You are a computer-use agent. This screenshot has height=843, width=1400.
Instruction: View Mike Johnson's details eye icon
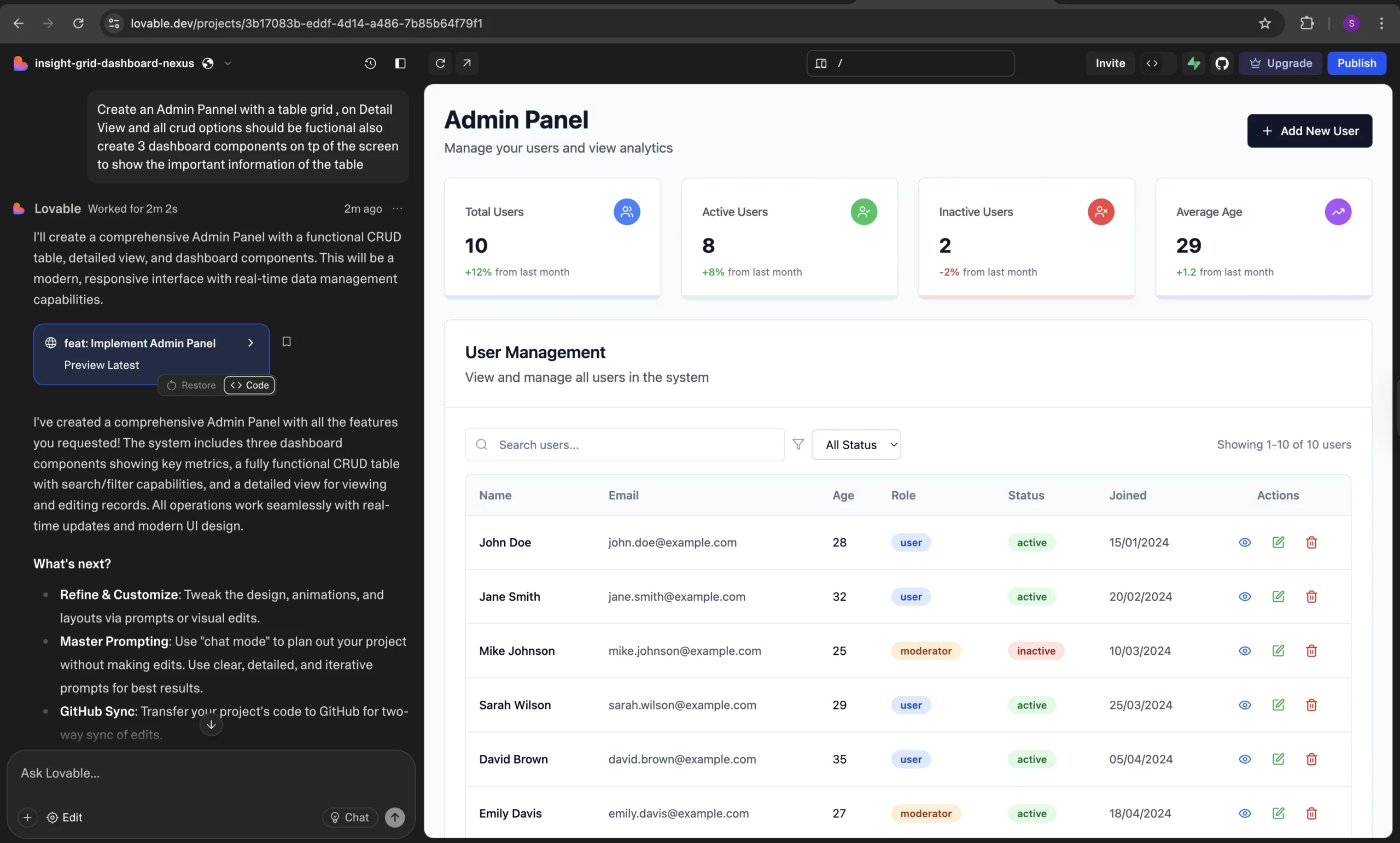coord(1245,651)
